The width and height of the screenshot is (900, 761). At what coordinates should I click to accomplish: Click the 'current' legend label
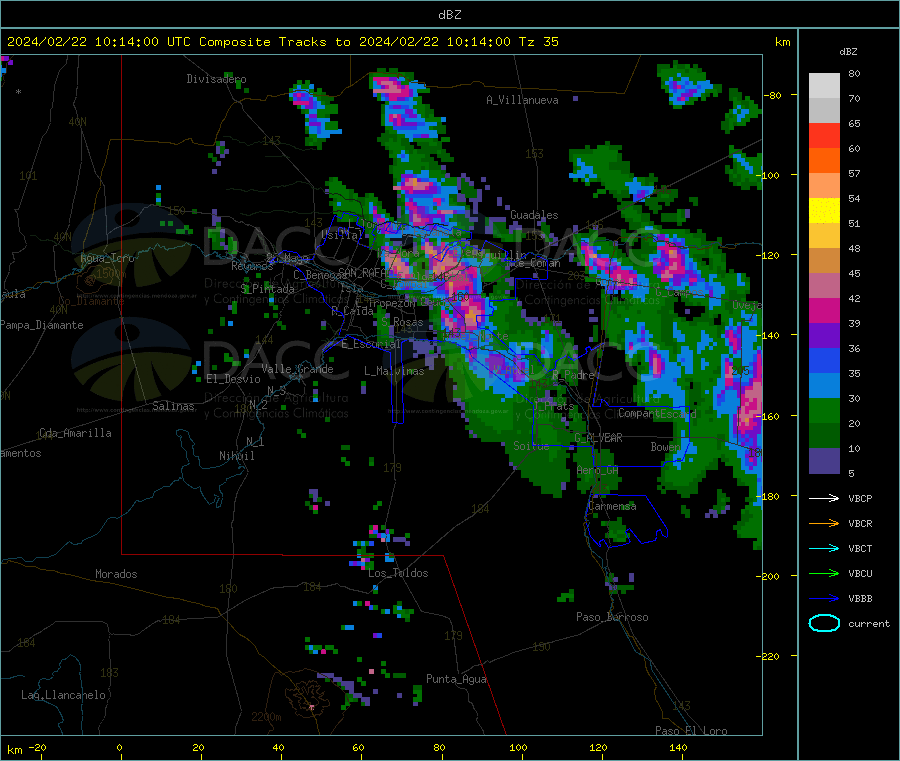869,623
